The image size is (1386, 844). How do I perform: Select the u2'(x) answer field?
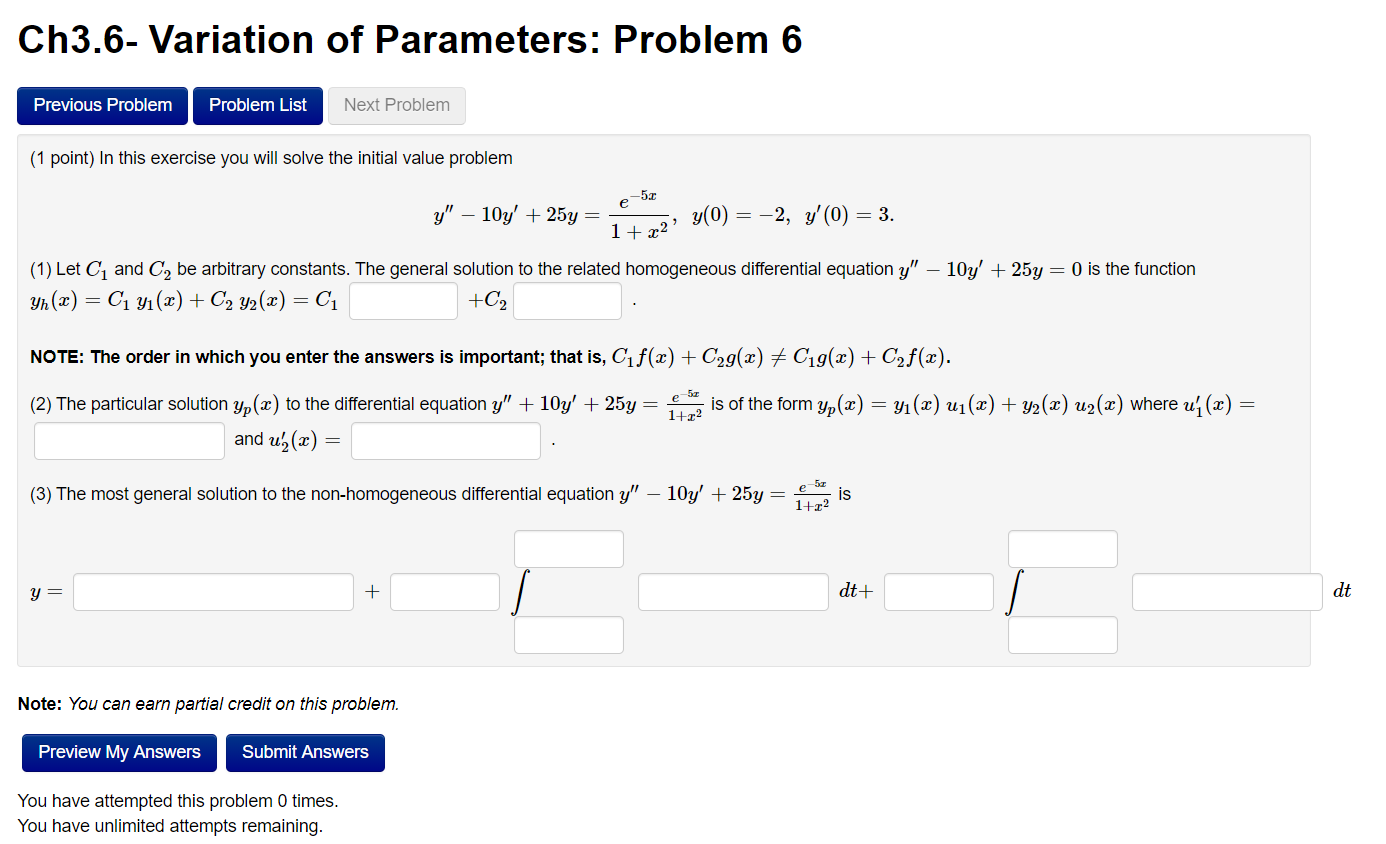pos(445,440)
